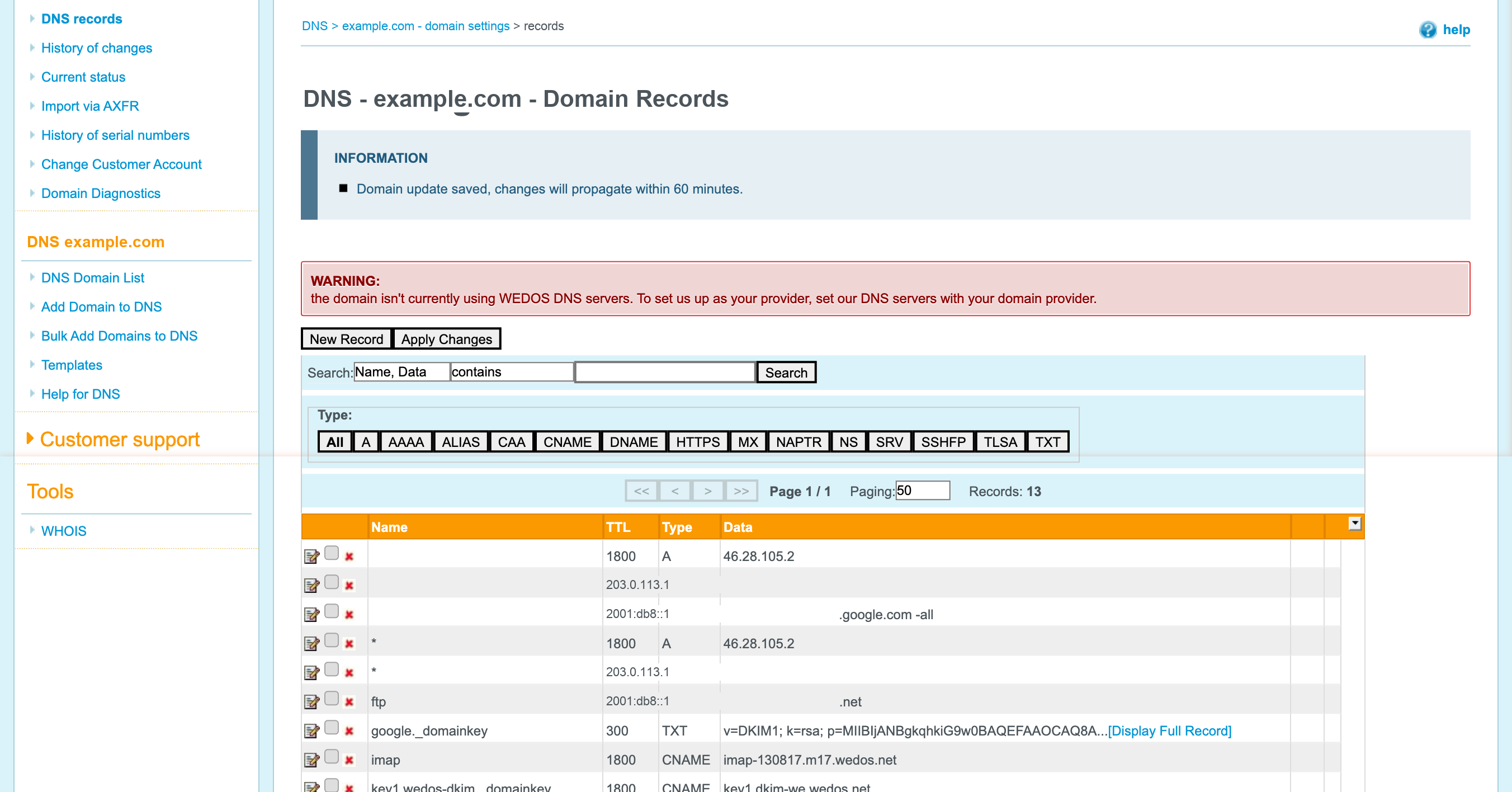Delete the google._domainkey TXT record
Screen dimensions: 1512x792
coord(349,730)
